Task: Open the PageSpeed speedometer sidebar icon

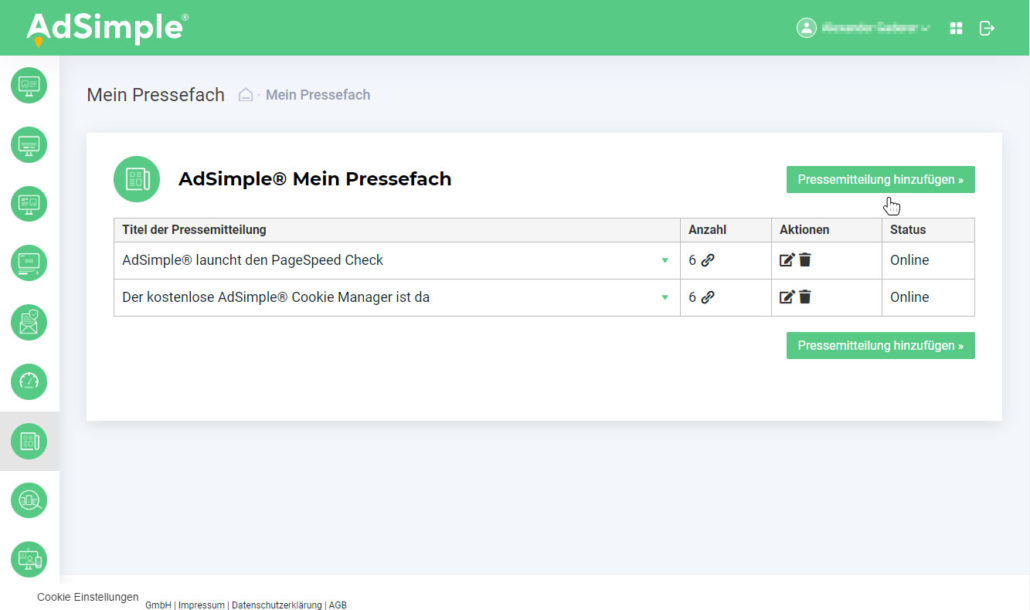Action: [29, 381]
